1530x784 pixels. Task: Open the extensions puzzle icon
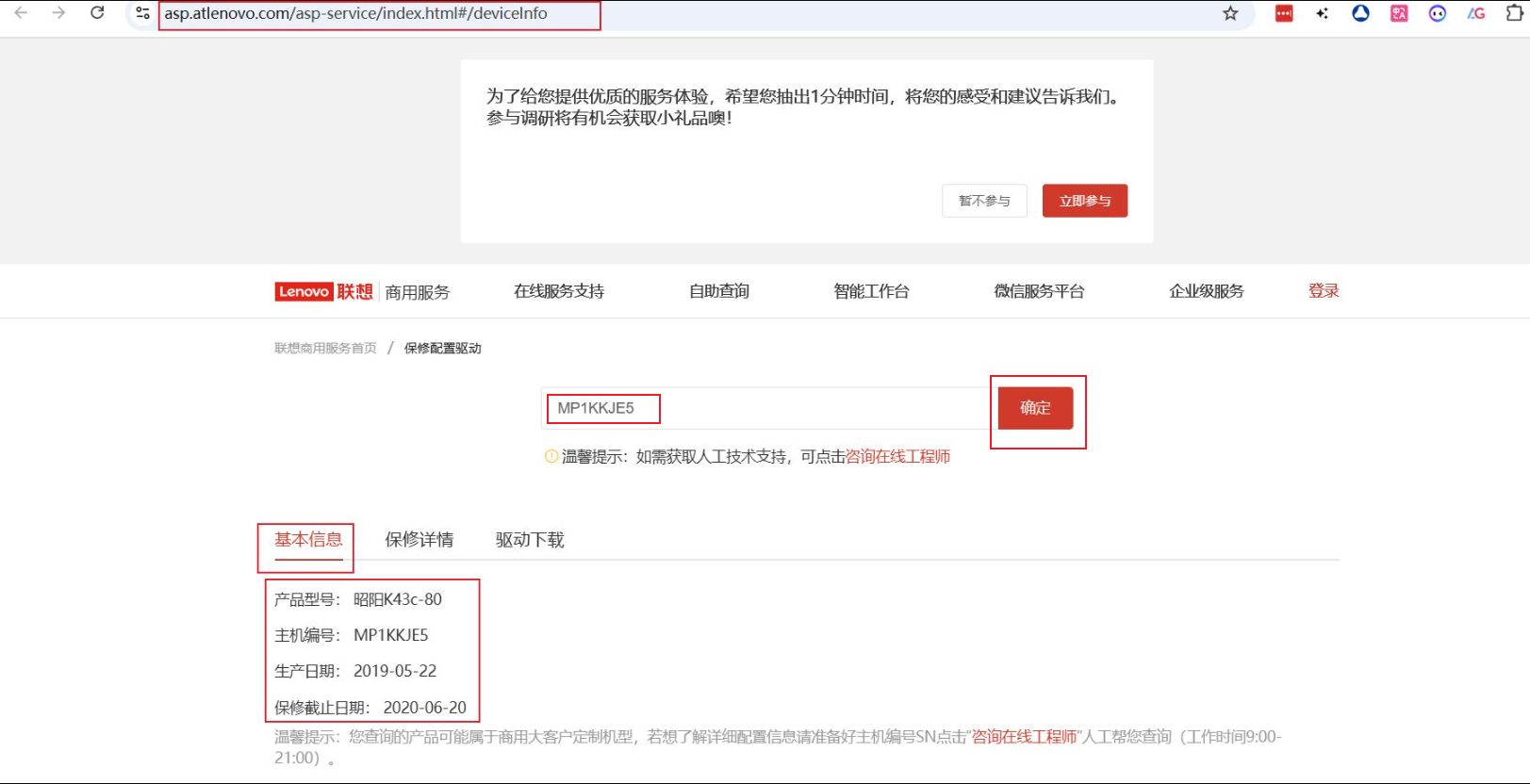coord(1515,13)
